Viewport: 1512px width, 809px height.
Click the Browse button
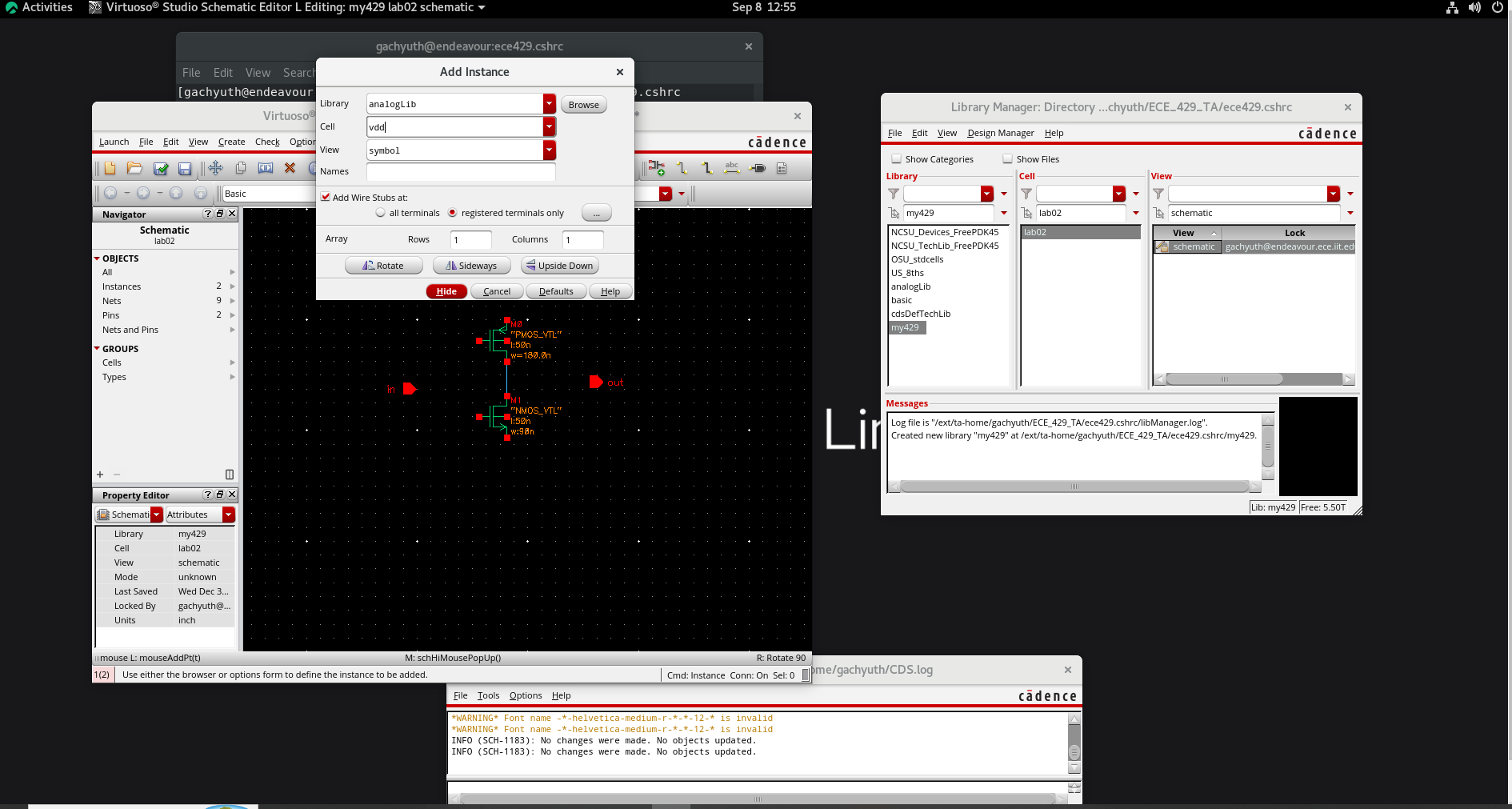tap(584, 105)
